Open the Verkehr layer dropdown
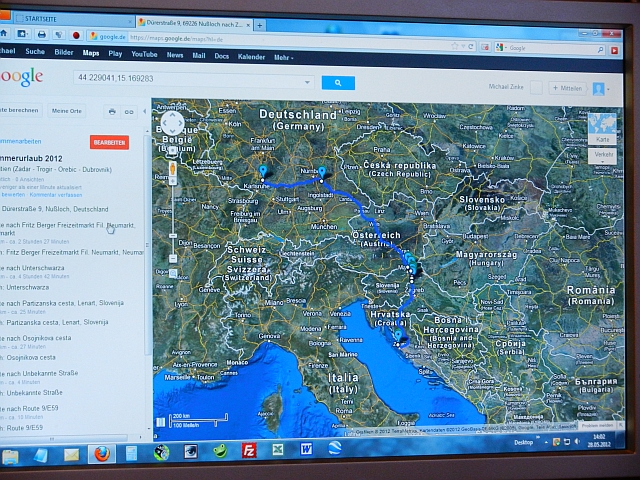This screenshot has height=480, width=640. (x=603, y=156)
